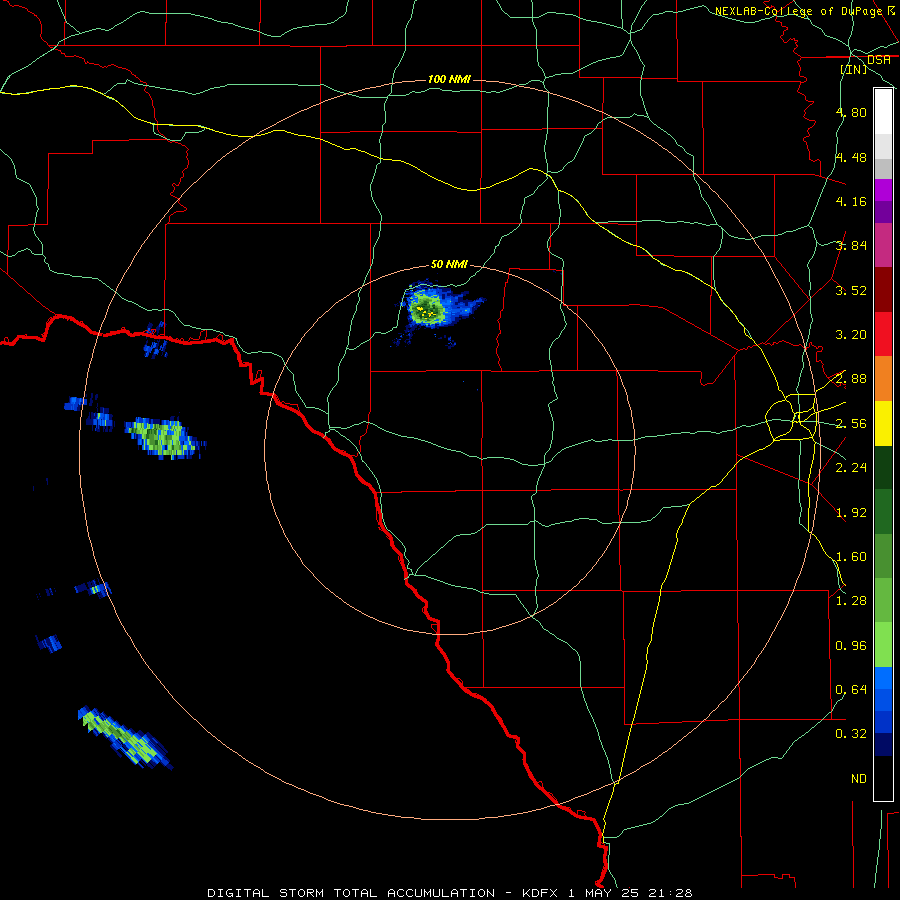Click the [IN] units label
This screenshot has height=900, width=900.
point(854,69)
